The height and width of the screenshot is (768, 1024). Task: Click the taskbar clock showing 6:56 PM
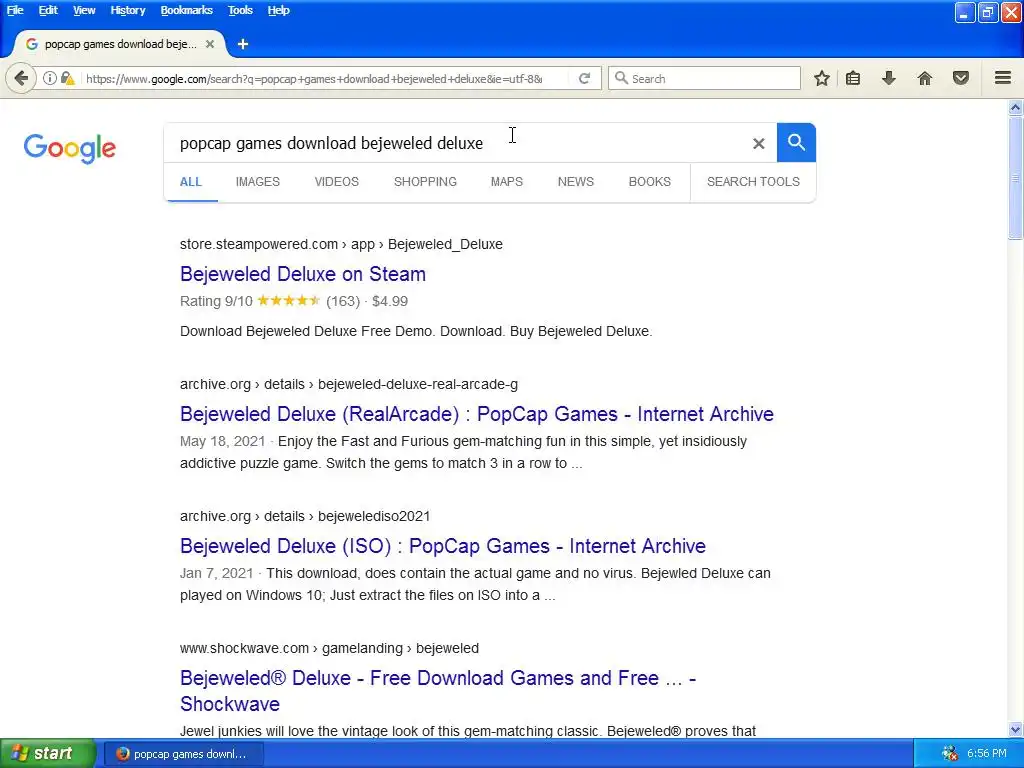click(987, 754)
